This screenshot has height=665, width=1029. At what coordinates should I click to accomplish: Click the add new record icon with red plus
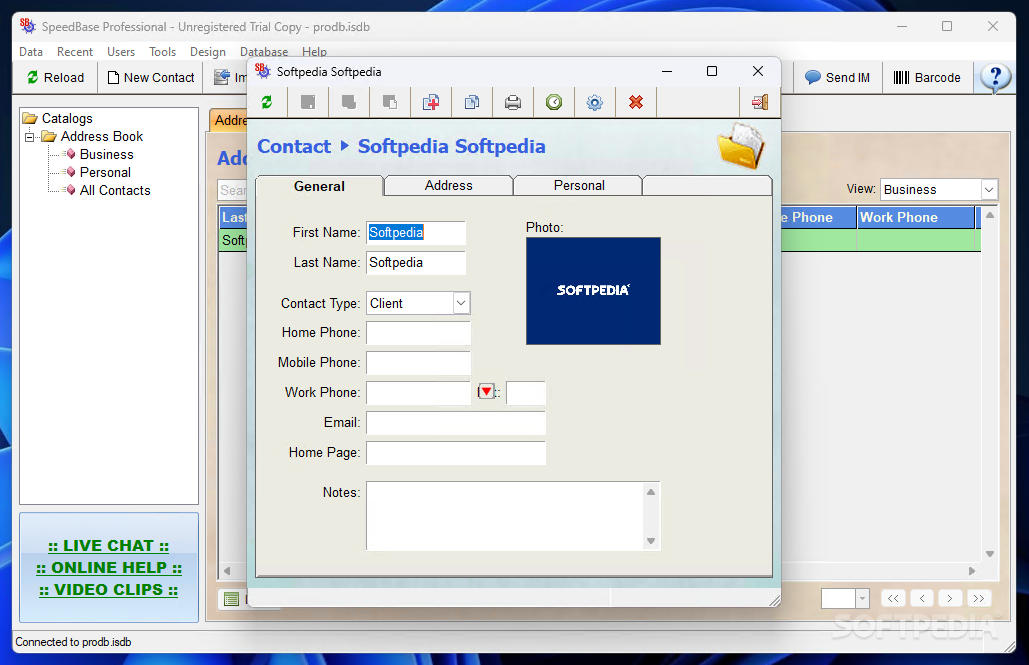coord(431,102)
